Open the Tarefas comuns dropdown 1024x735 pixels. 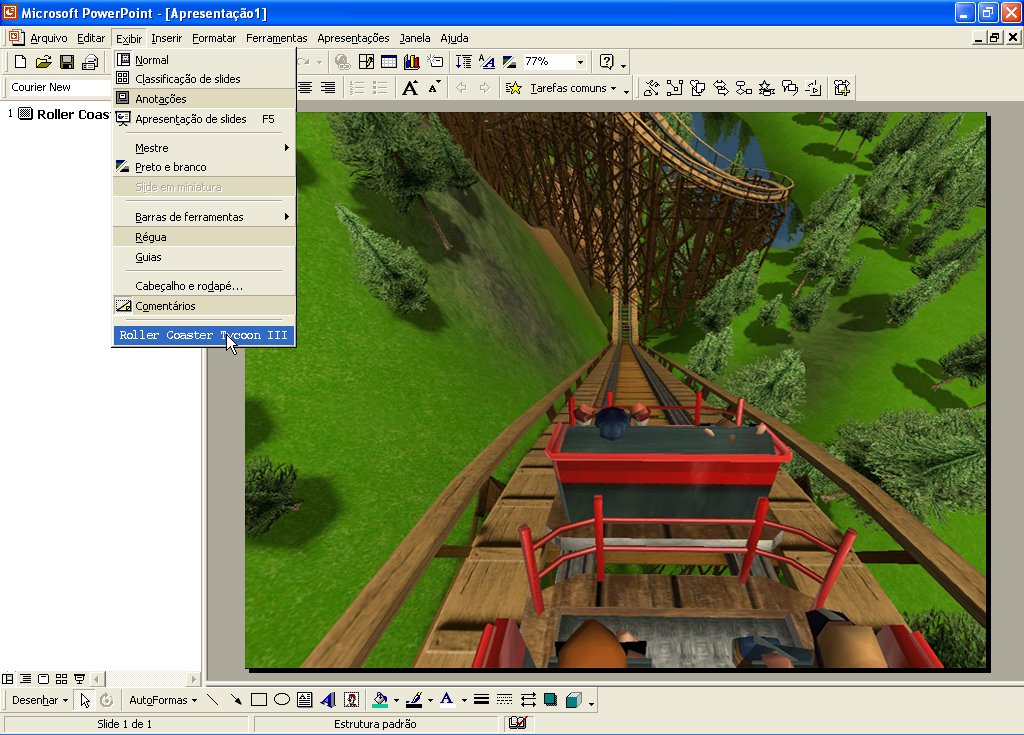(573, 88)
